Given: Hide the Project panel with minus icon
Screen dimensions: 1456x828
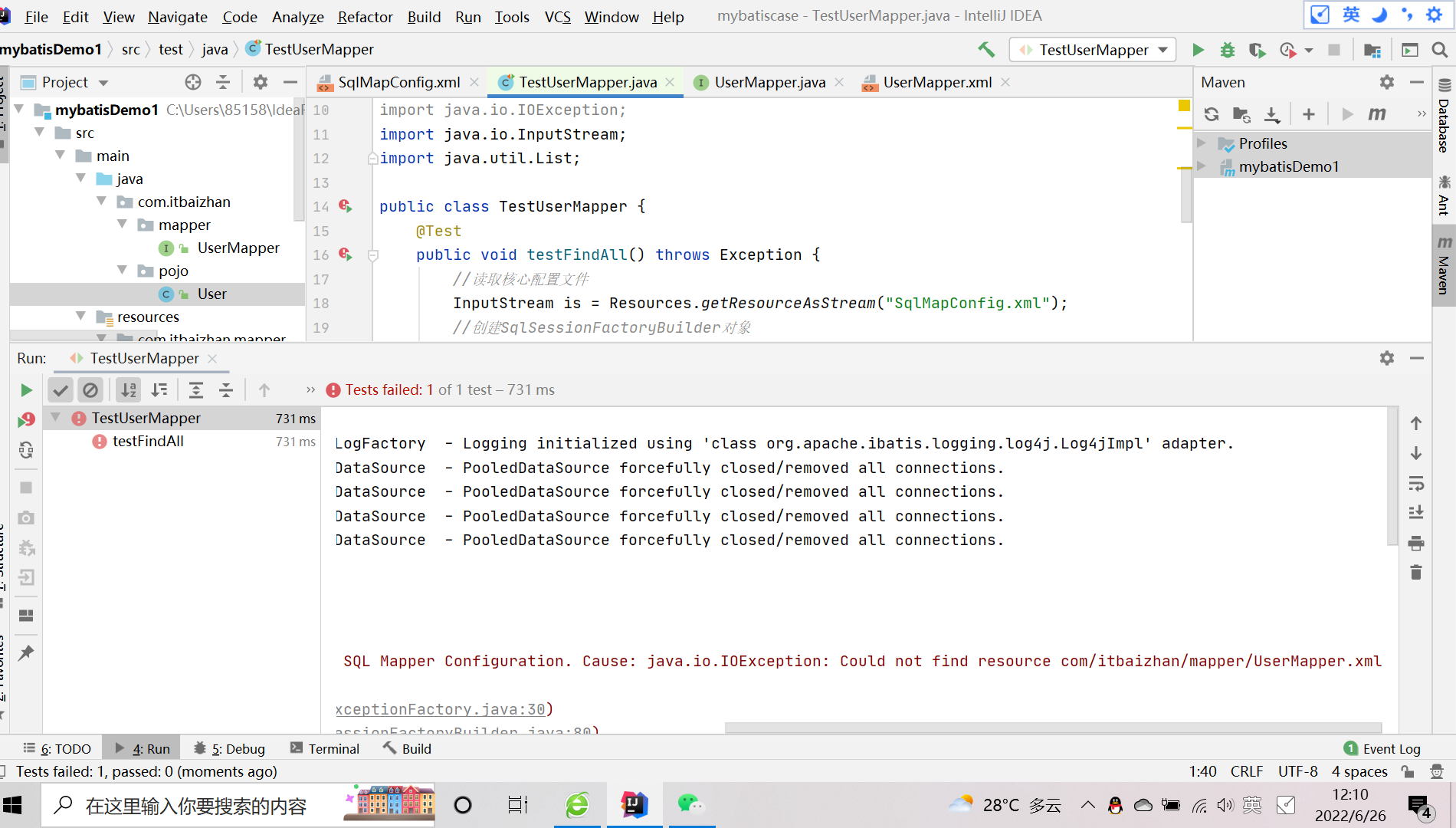Looking at the screenshot, I should point(290,82).
